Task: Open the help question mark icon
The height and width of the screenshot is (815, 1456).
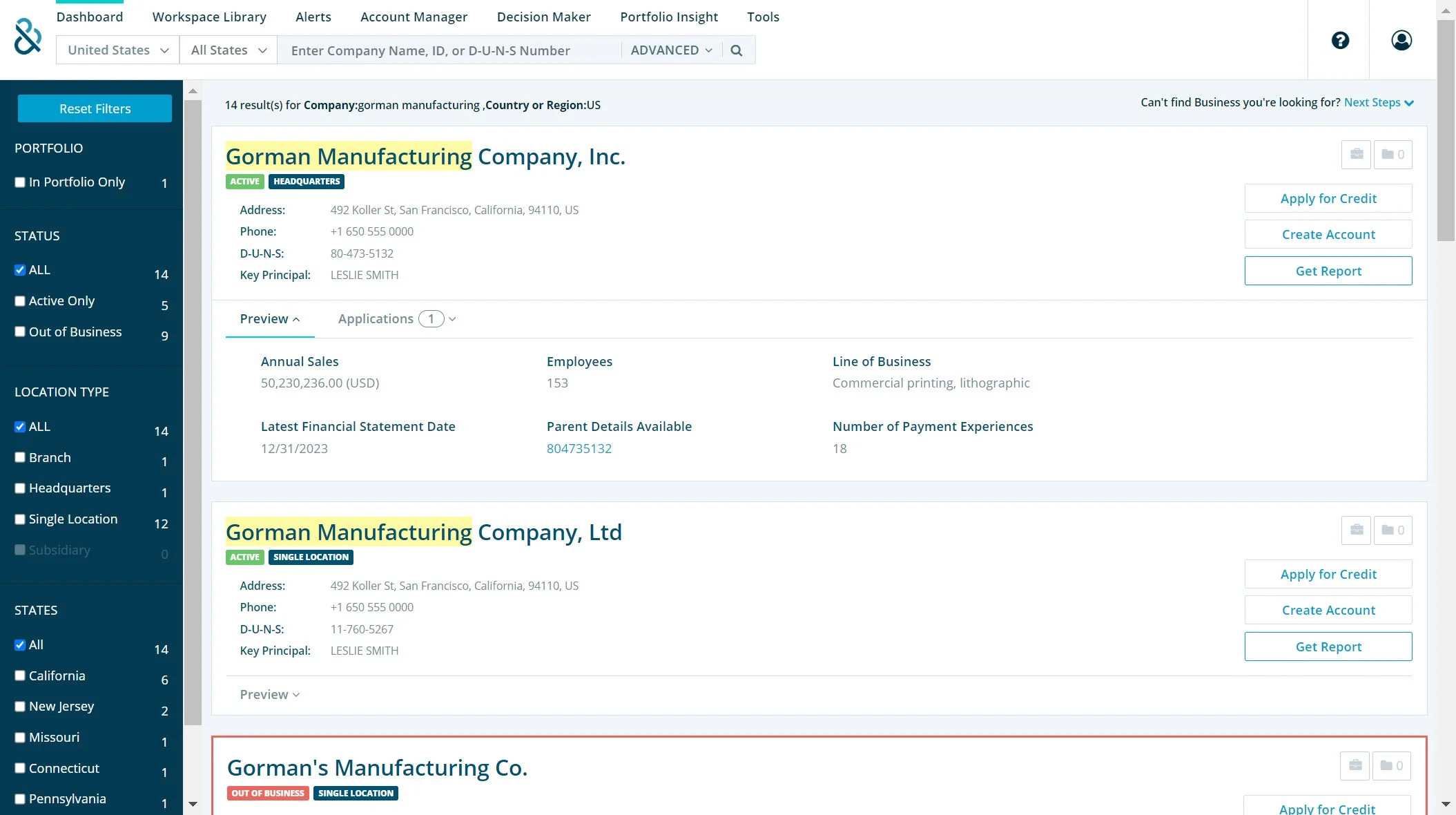Action: coord(1340,40)
